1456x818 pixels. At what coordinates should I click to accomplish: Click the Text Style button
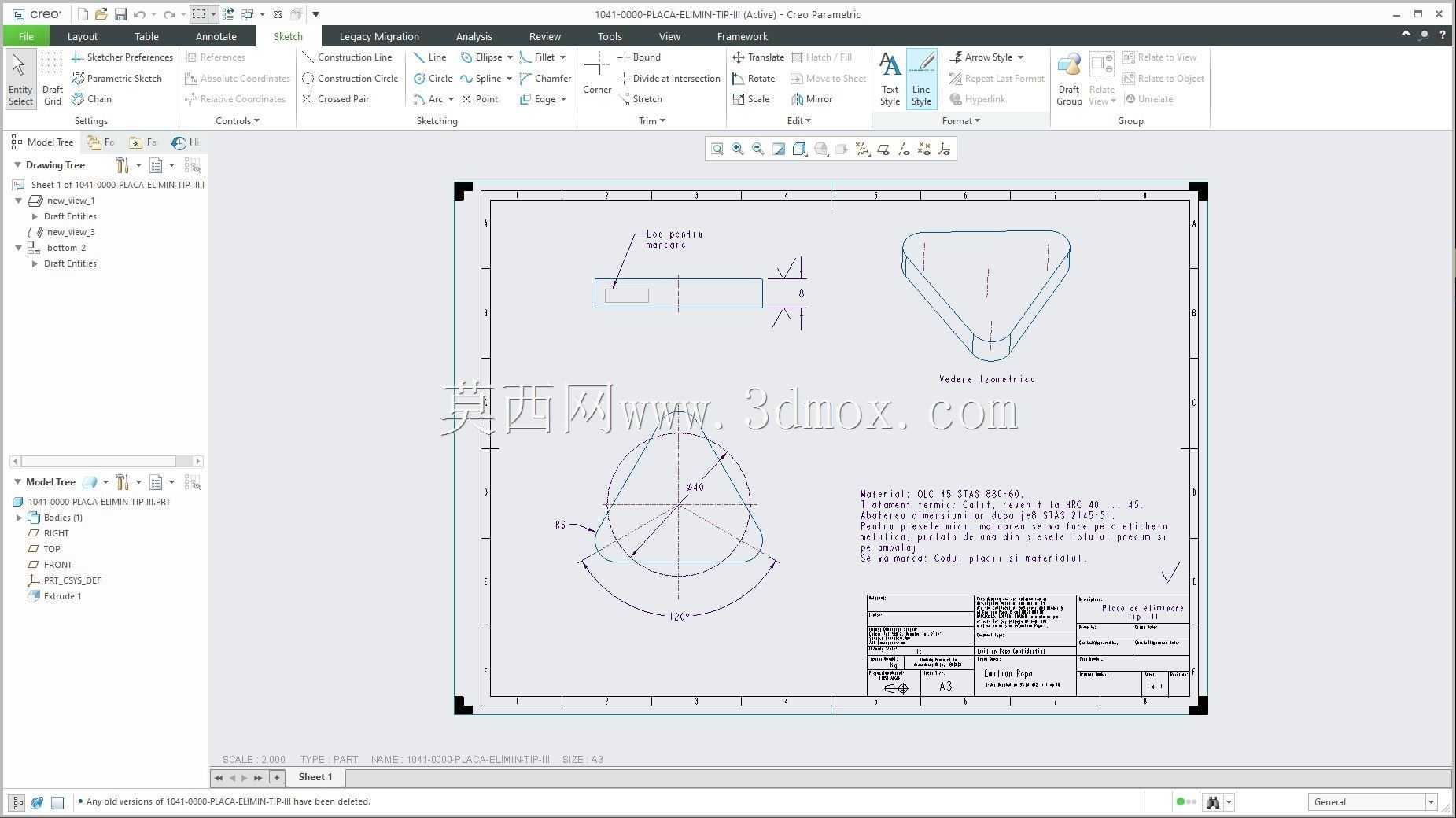890,79
